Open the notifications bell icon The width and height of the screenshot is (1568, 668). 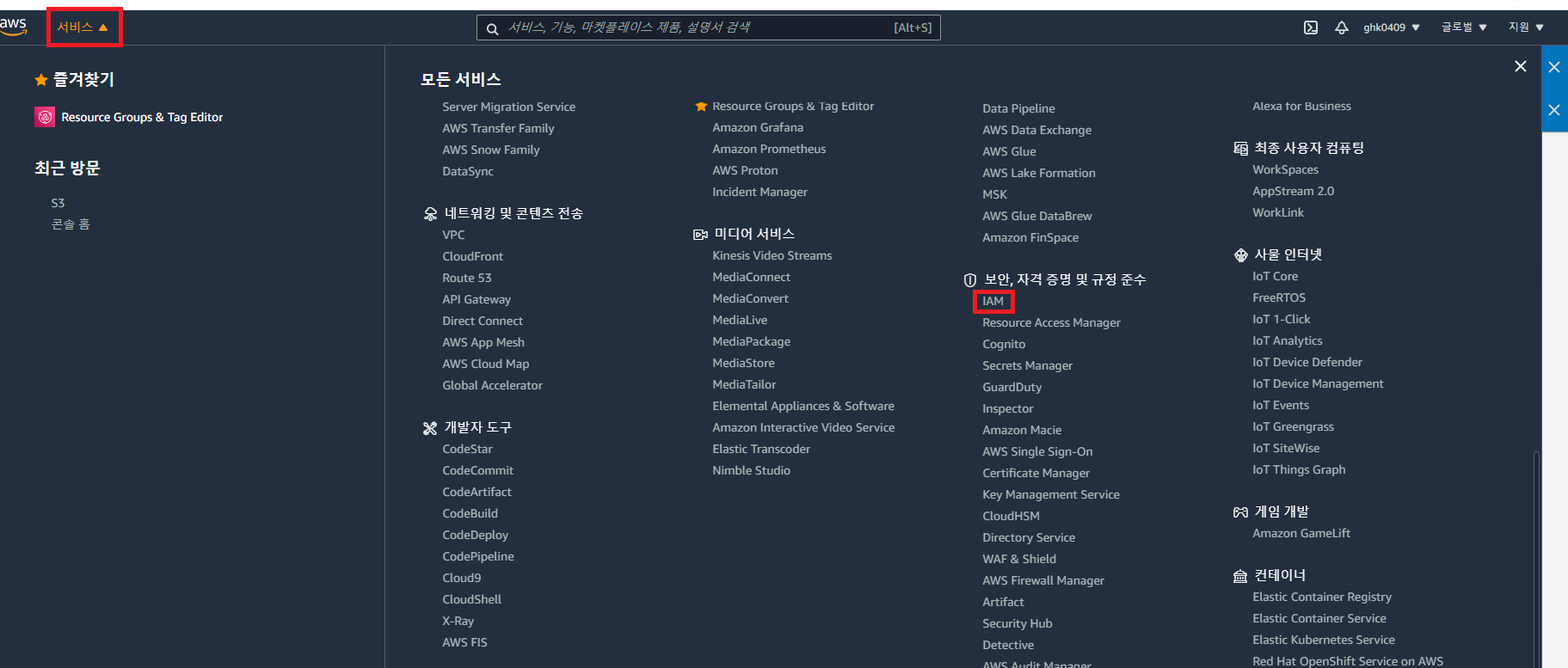1342,28
